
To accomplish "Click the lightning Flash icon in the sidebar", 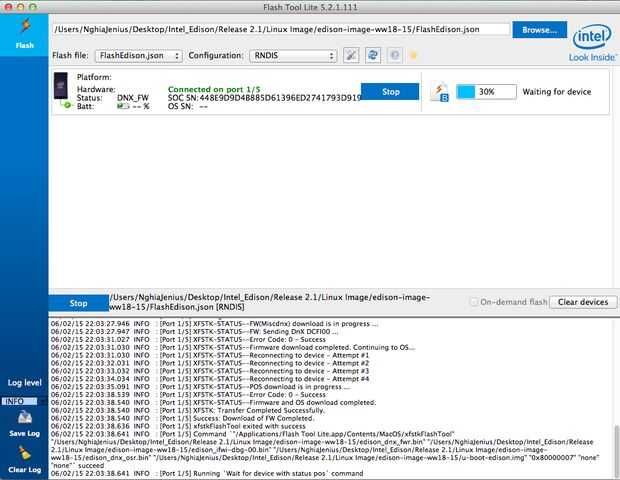I will pos(25,26).
